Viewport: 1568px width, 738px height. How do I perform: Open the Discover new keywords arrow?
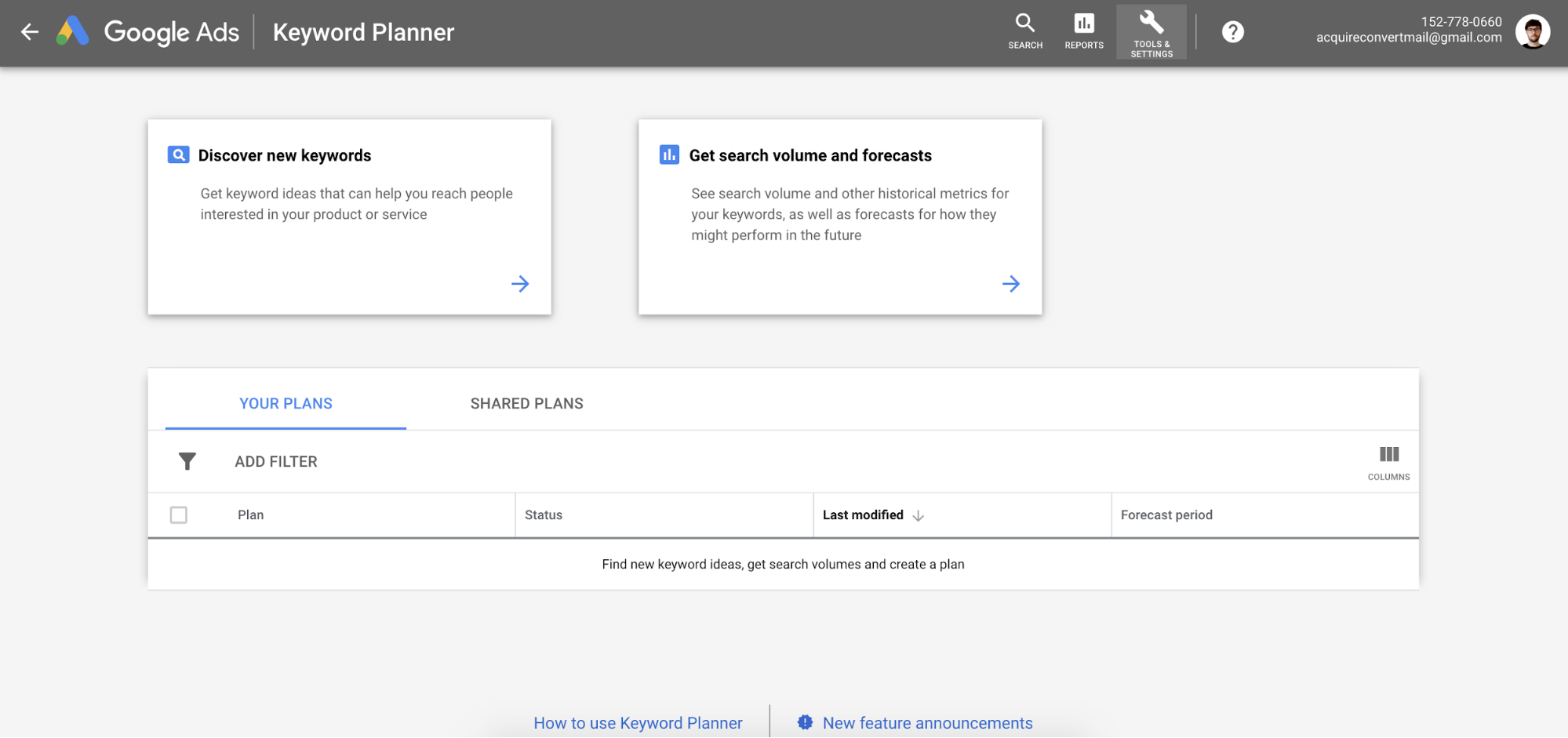[520, 284]
